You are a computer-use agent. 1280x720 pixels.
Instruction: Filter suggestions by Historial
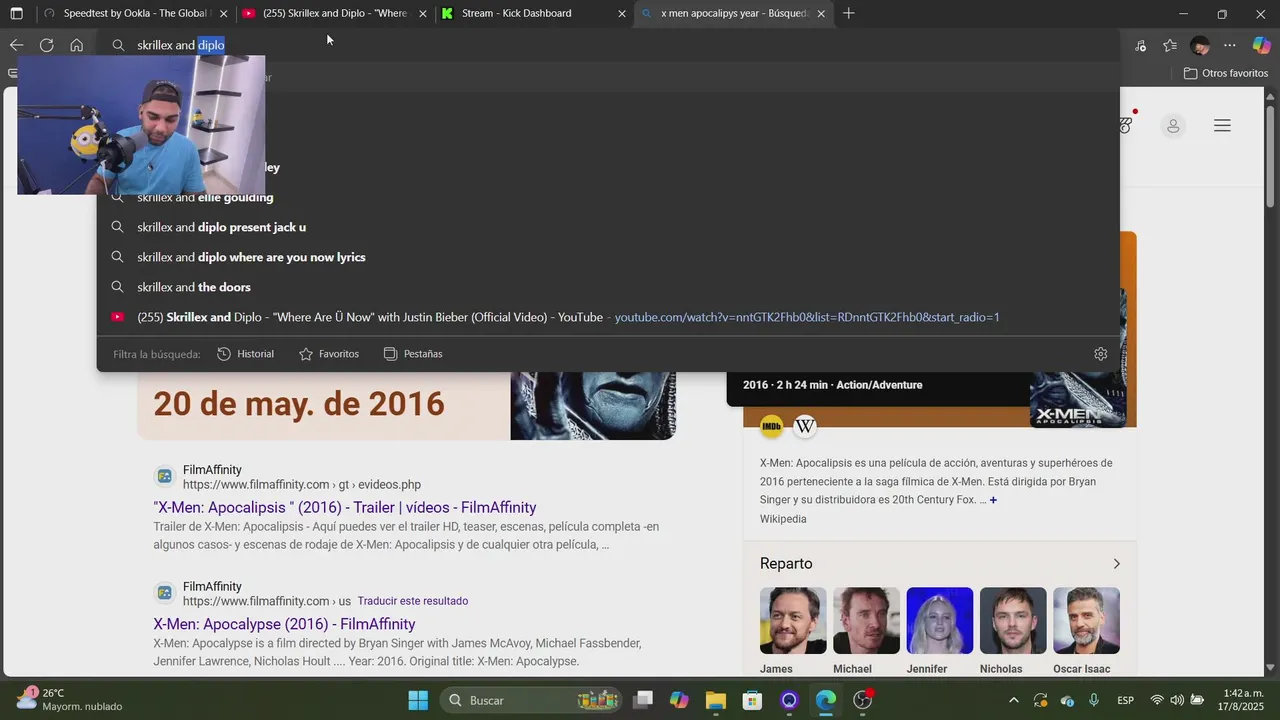pyautogui.click(x=245, y=354)
